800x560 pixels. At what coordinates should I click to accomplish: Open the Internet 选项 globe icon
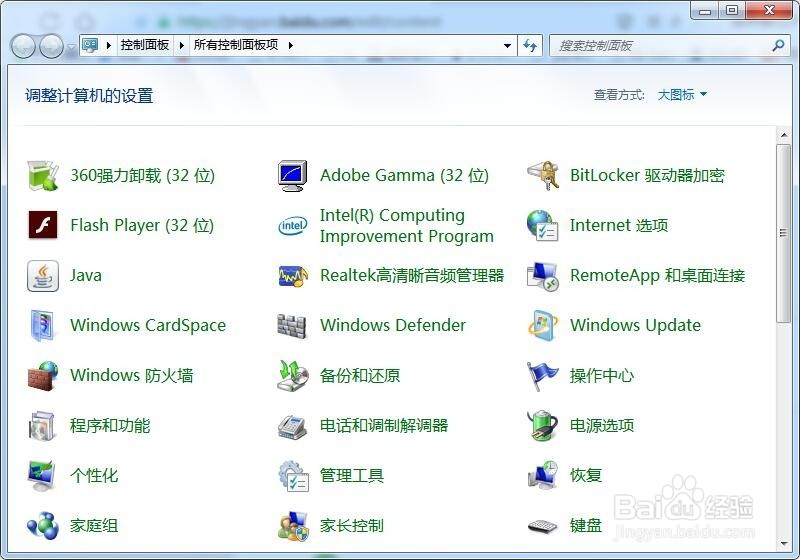(543, 225)
